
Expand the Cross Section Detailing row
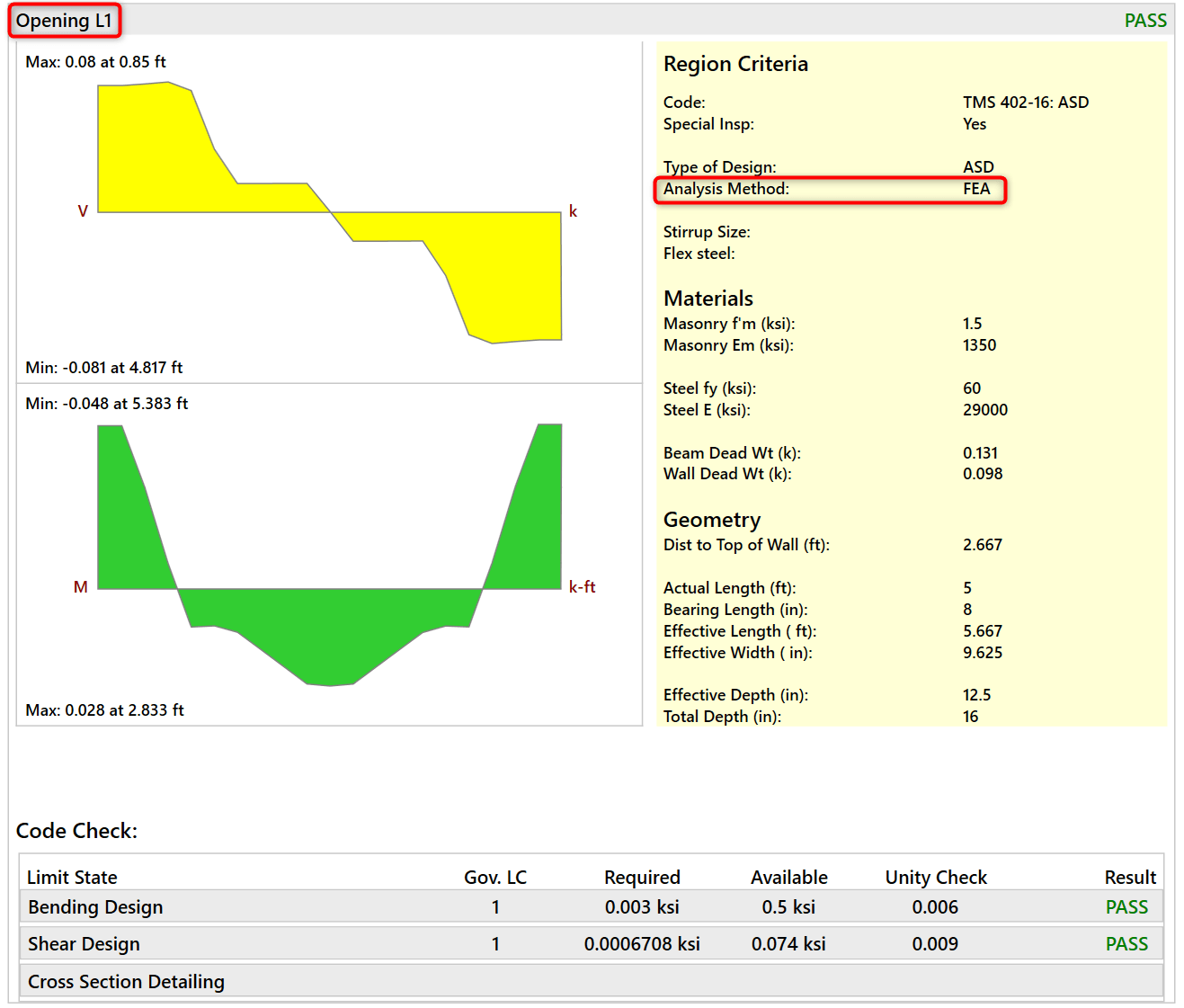[x=126, y=982]
